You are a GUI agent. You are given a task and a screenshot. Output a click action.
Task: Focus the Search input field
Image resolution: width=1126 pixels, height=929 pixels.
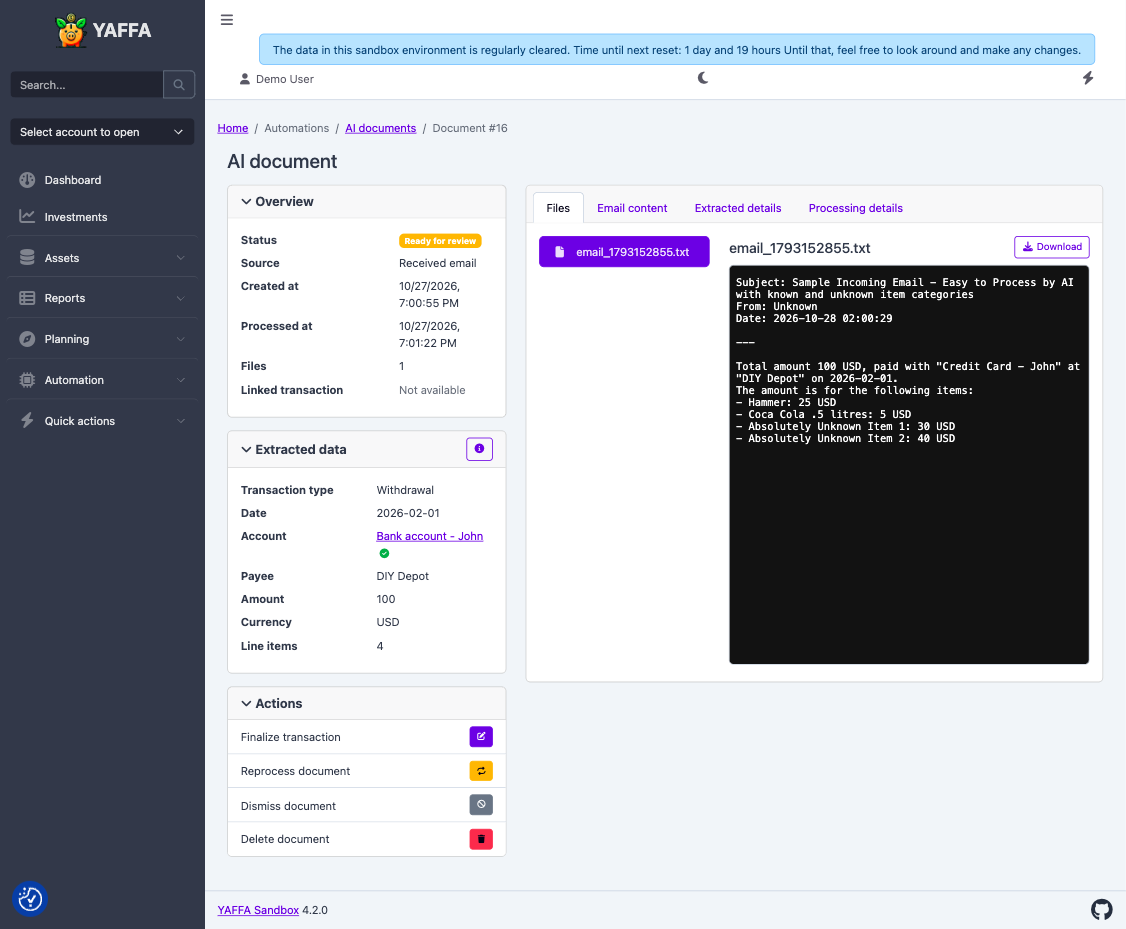tap(87, 85)
